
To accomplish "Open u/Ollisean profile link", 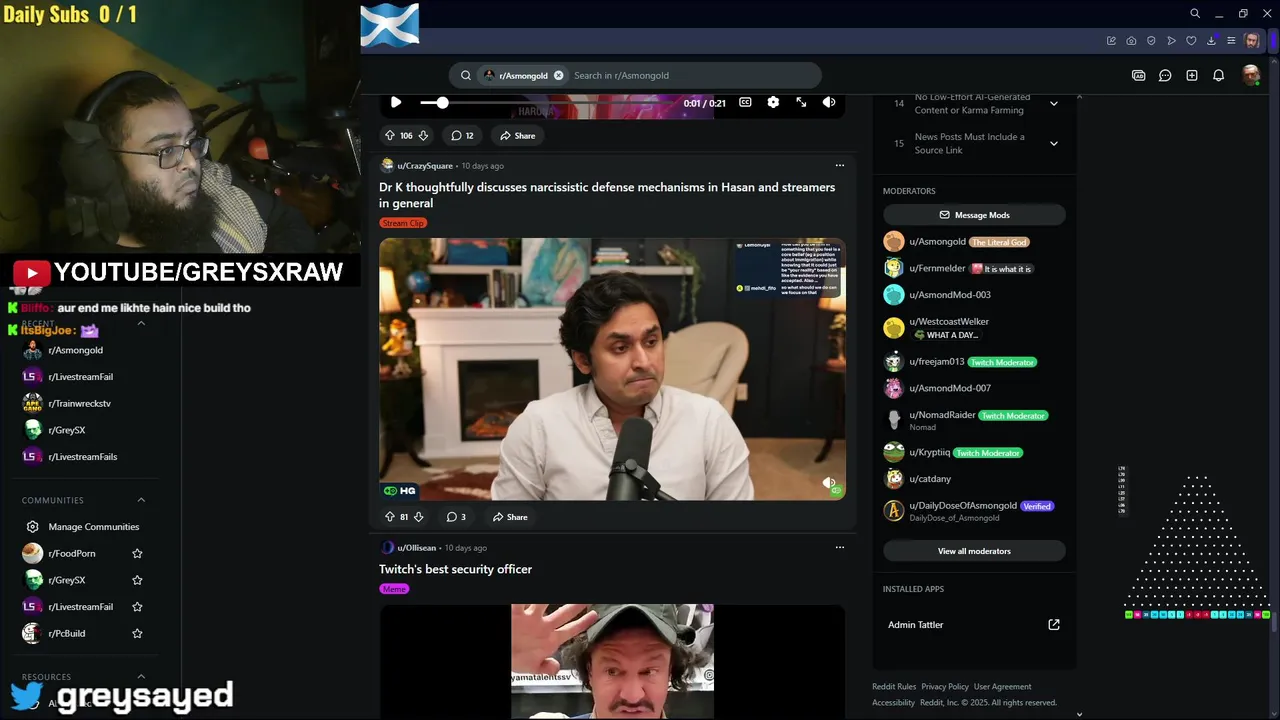I will tap(416, 548).
